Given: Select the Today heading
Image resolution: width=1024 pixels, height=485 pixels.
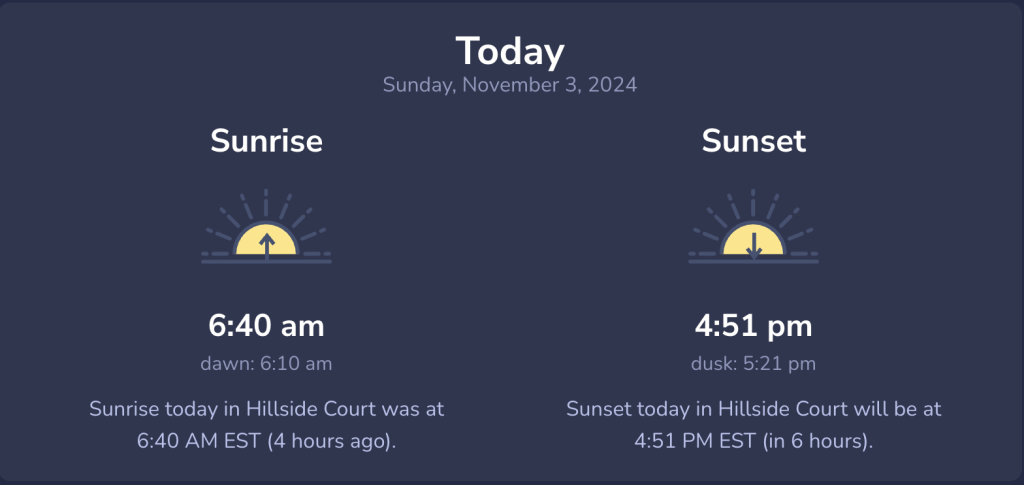Looking at the screenshot, I should pos(510,51).
